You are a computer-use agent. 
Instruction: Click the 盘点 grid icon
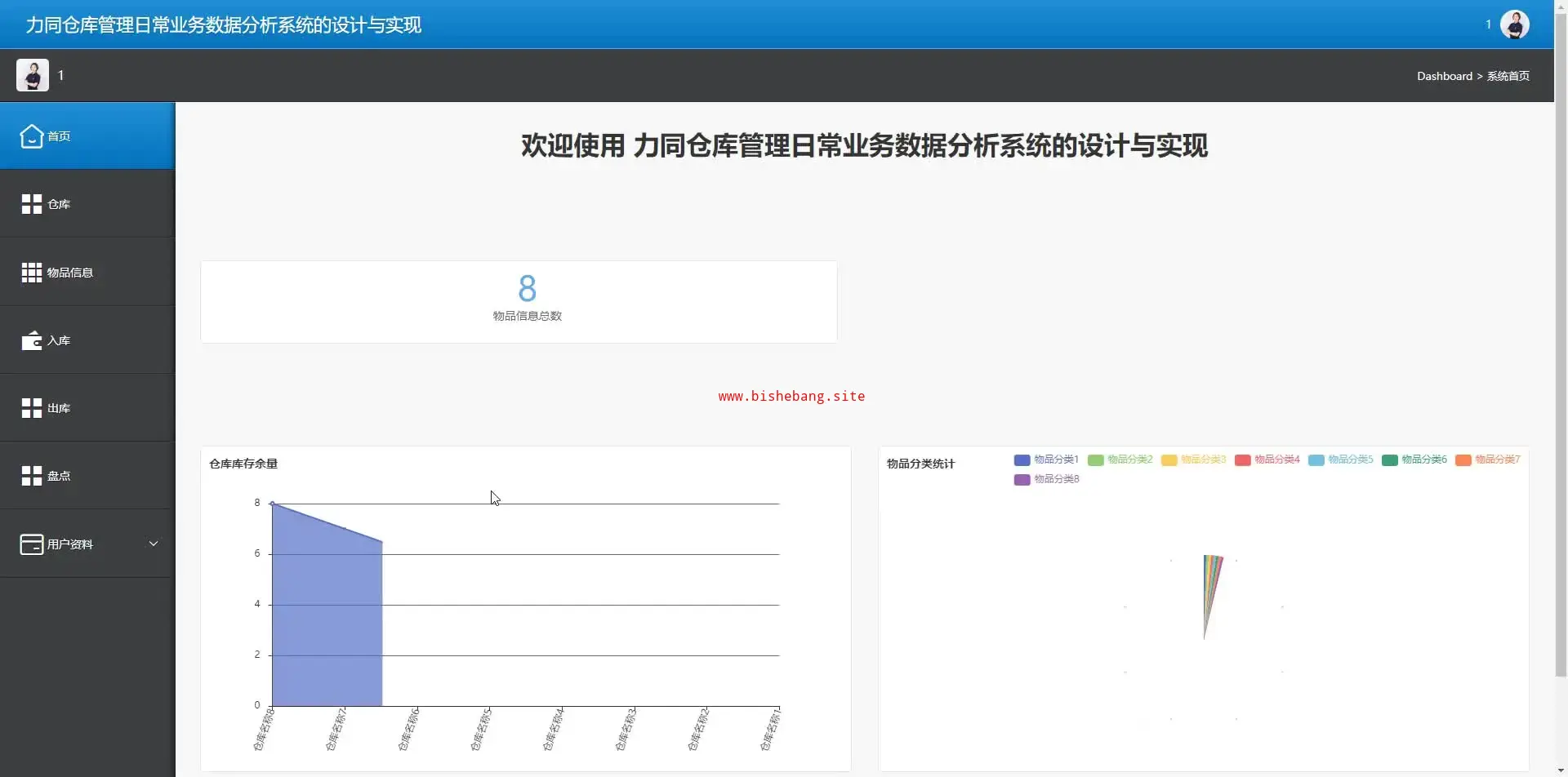[31, 476]
